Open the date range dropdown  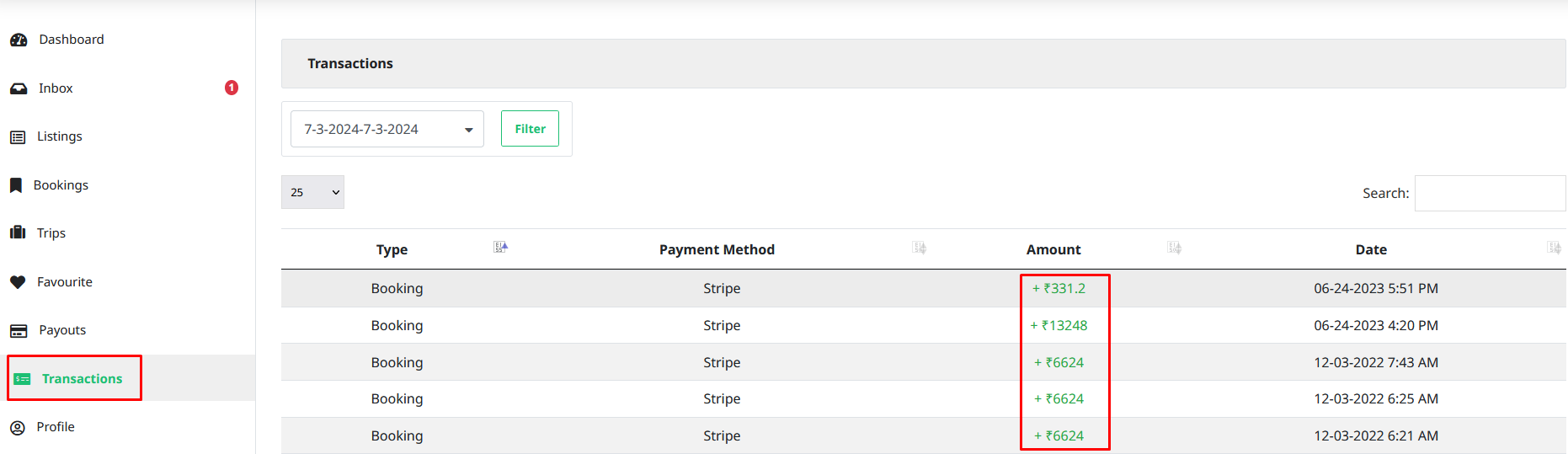[x=387, y=129]
